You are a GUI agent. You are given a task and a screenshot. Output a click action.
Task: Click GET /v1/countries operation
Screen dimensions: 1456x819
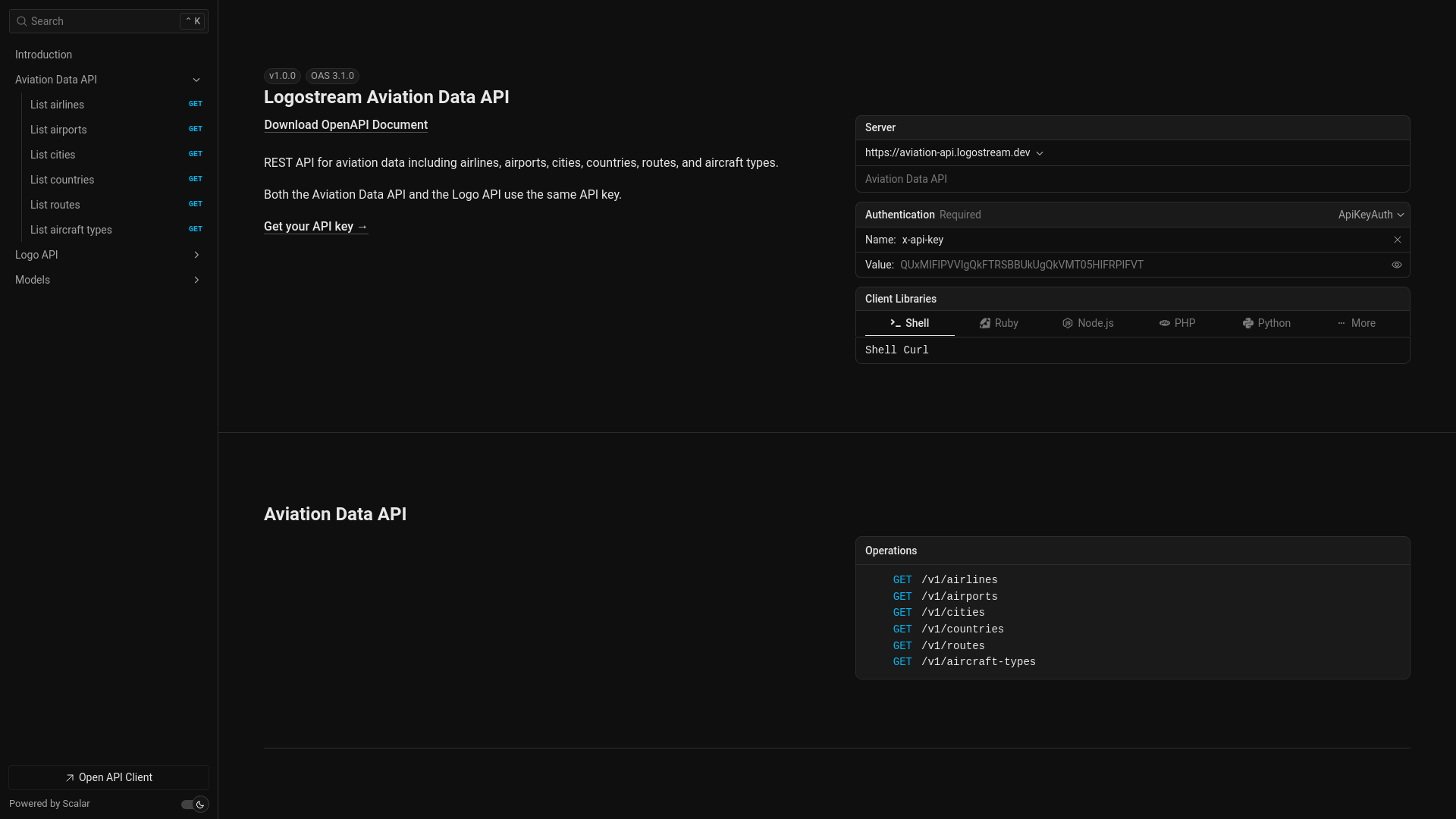click(x=948, y=629)
